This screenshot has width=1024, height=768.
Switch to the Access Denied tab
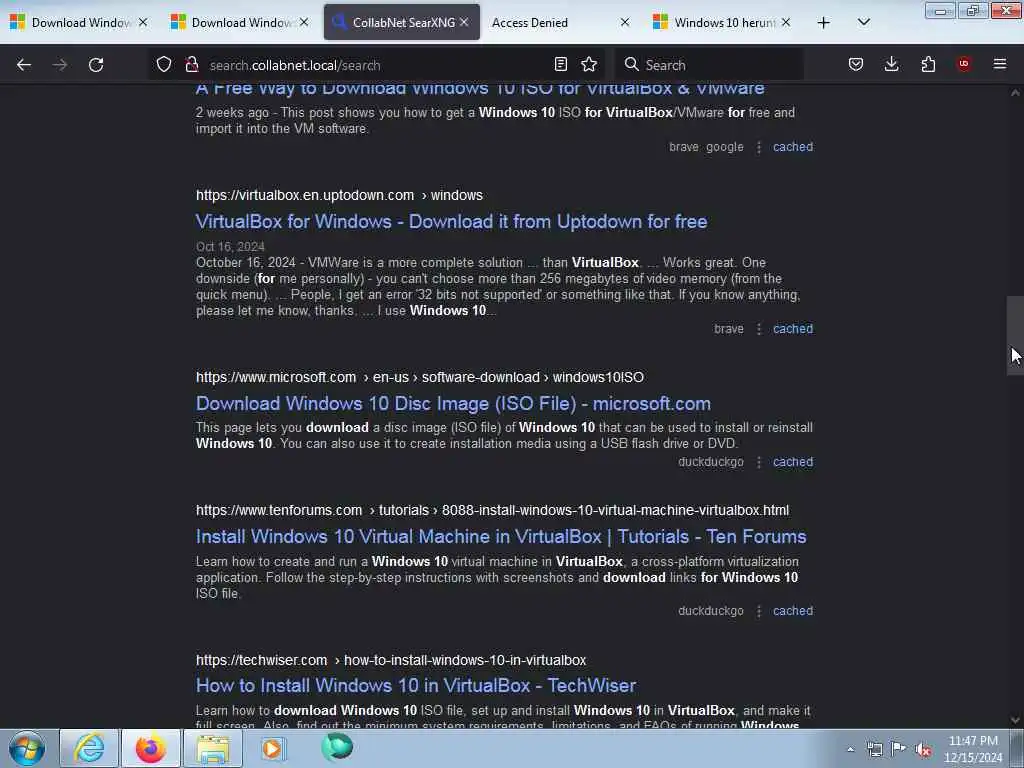click(x=560, y=22)
